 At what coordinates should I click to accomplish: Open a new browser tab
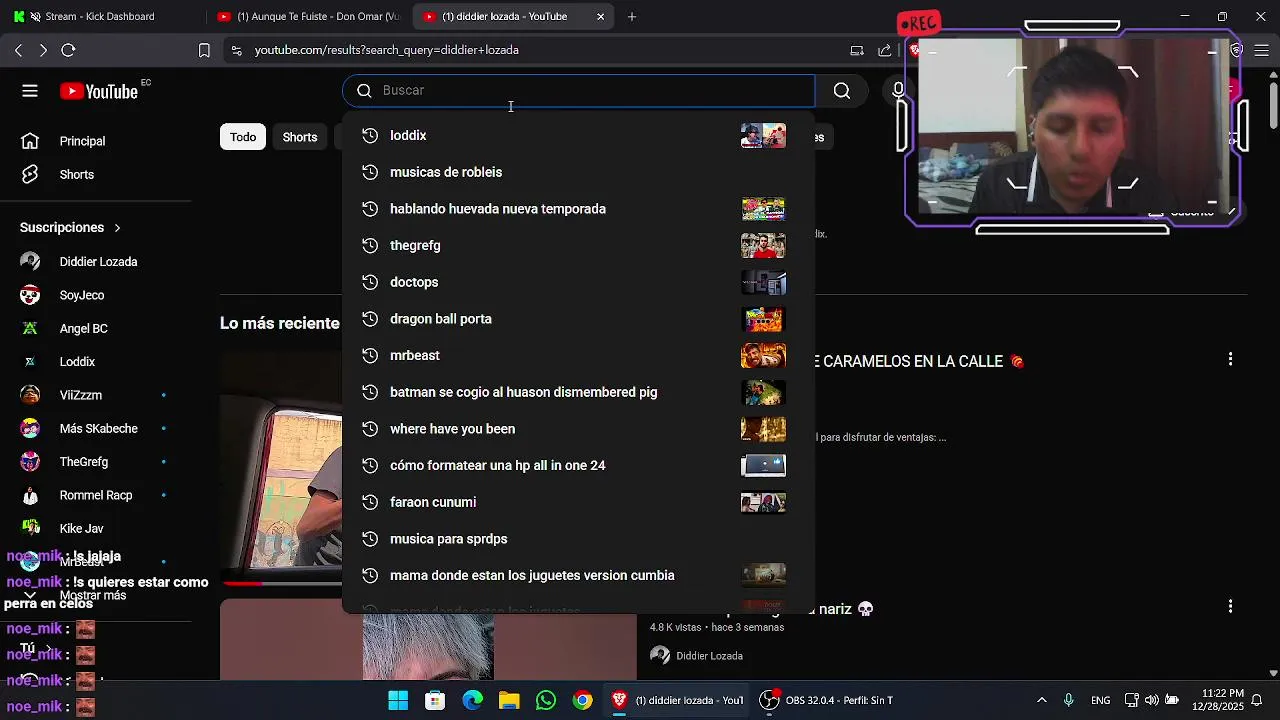click(x=632, y=16)
